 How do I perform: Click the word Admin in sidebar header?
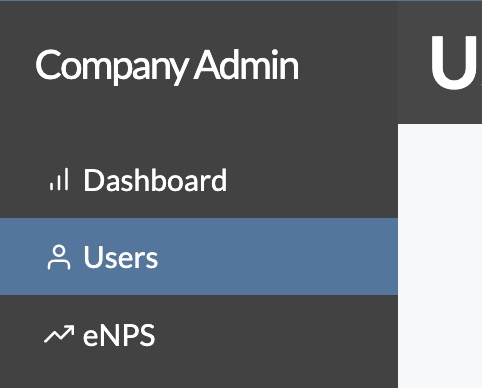(x=246, y=65)
